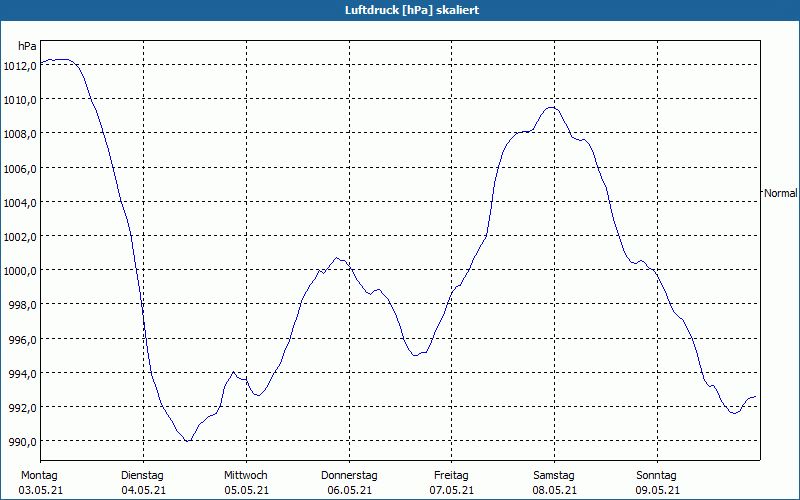Click the 'Normal' label on the right edge
Image resolution: width=800 pixels, height=500 pixels.
tap(780, 192)
